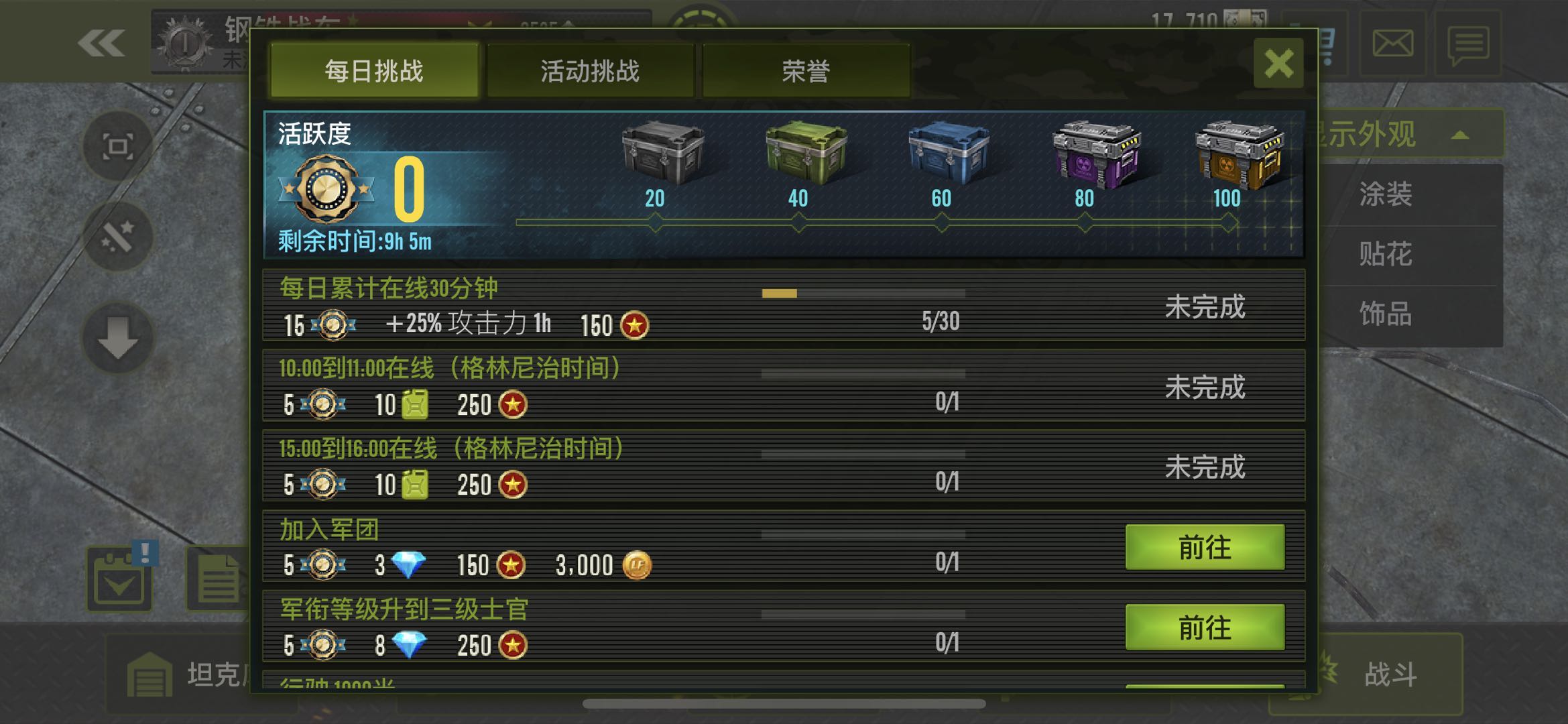Open the blue 60-point reward crate
The width and height of the screenshot is (1568, 724).
click(949, 152)
